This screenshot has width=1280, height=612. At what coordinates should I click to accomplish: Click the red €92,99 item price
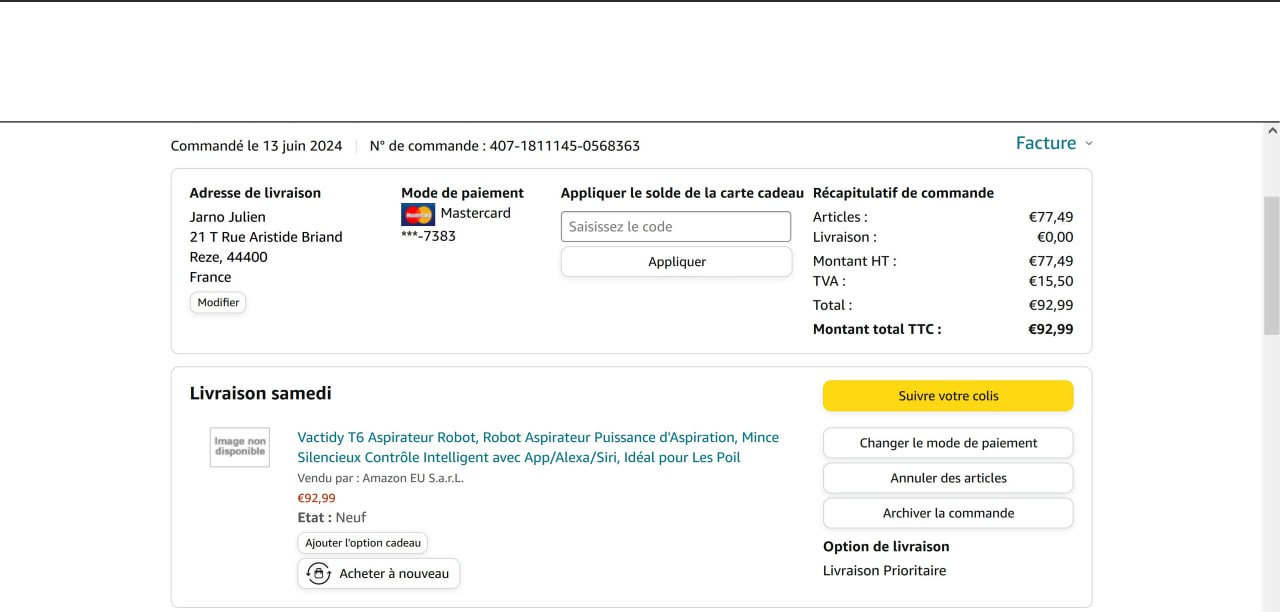(316, 498)
